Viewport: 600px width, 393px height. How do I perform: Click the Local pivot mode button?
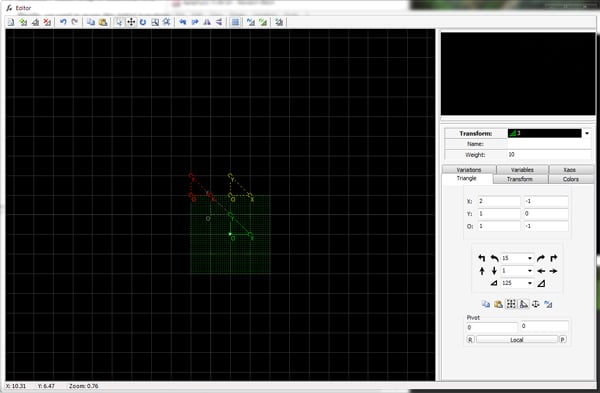pos(517,339)
